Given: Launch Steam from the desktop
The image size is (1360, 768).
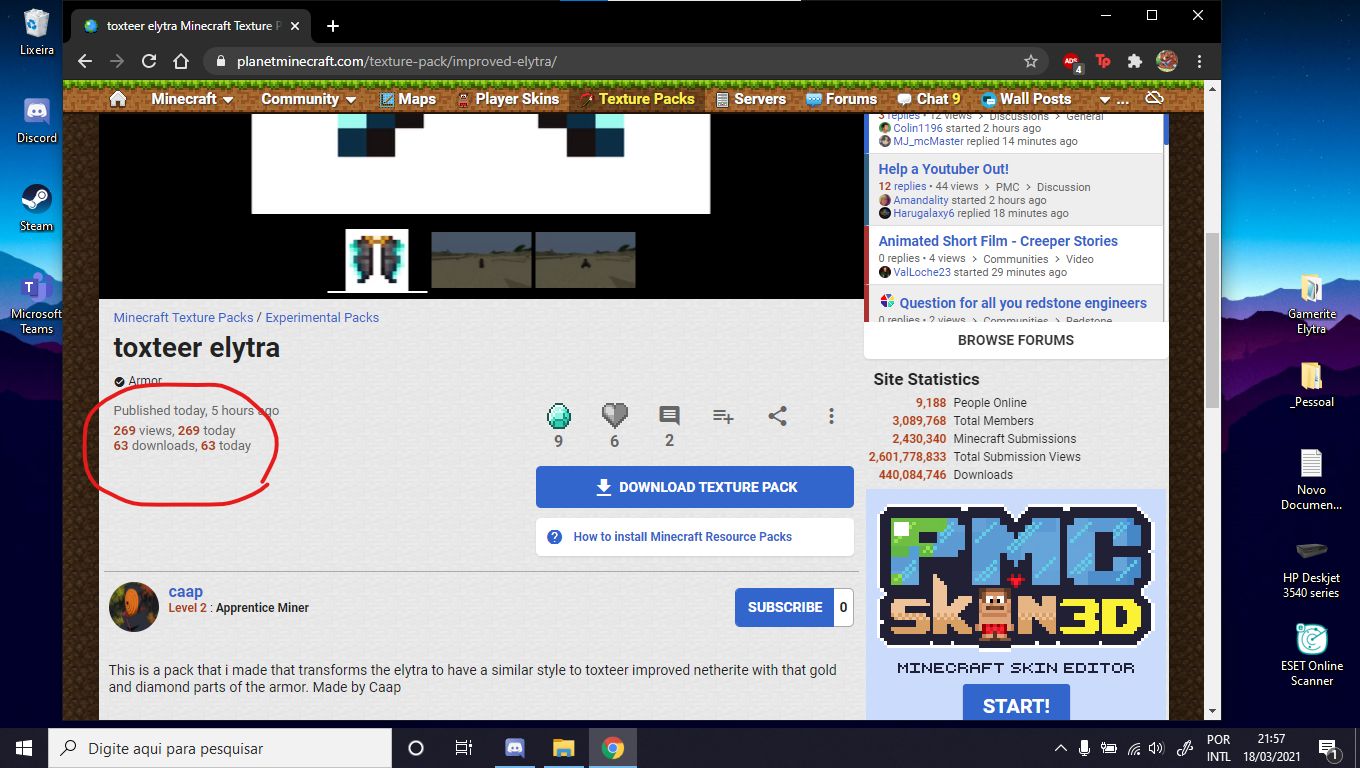Looking at the screenshot, I should [36, 200].
